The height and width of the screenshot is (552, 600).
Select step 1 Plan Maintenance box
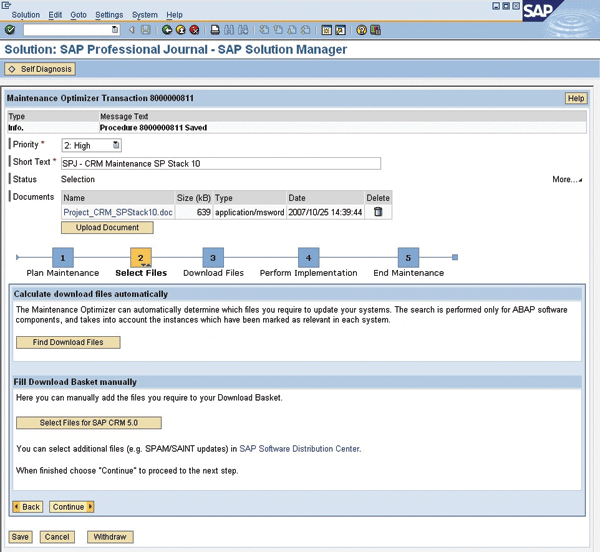click(63, 257)
